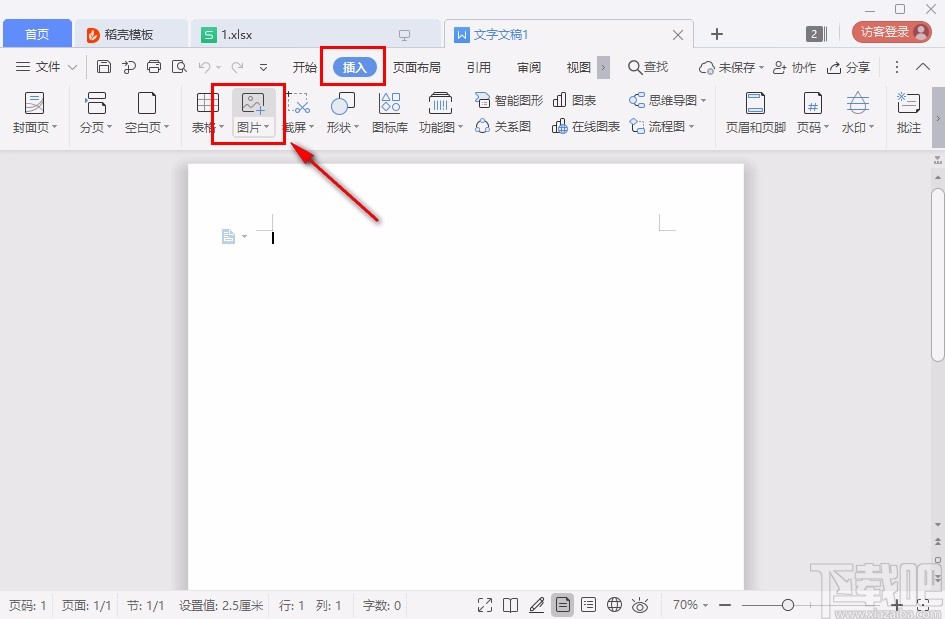Screen dimensions: 945x619
Task: Open the zoom level 70% dropdown
Action: pyautogui.click(x=689, y=604)
